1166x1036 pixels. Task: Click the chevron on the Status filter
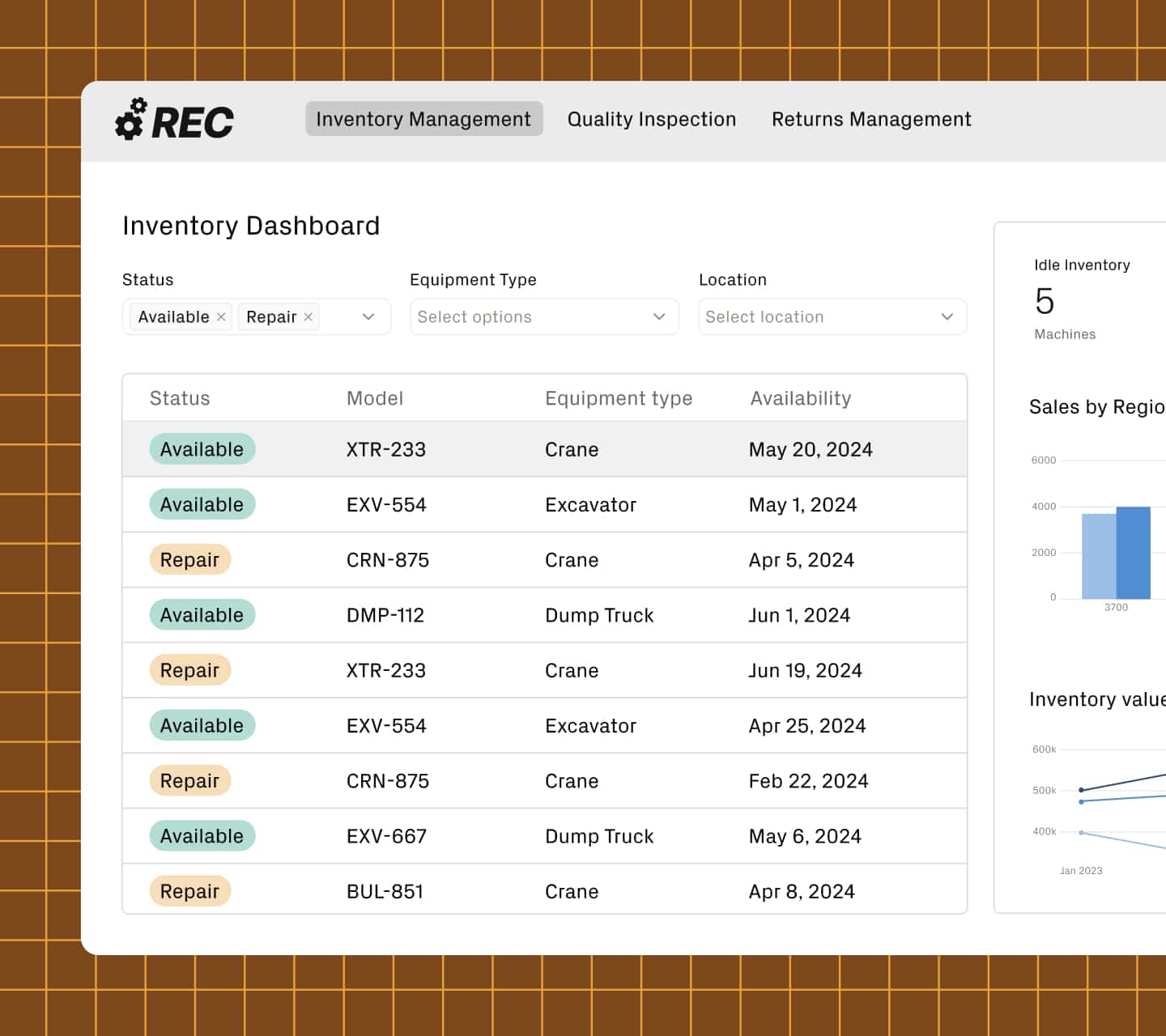pyautogui.click(x=369, y=316)
